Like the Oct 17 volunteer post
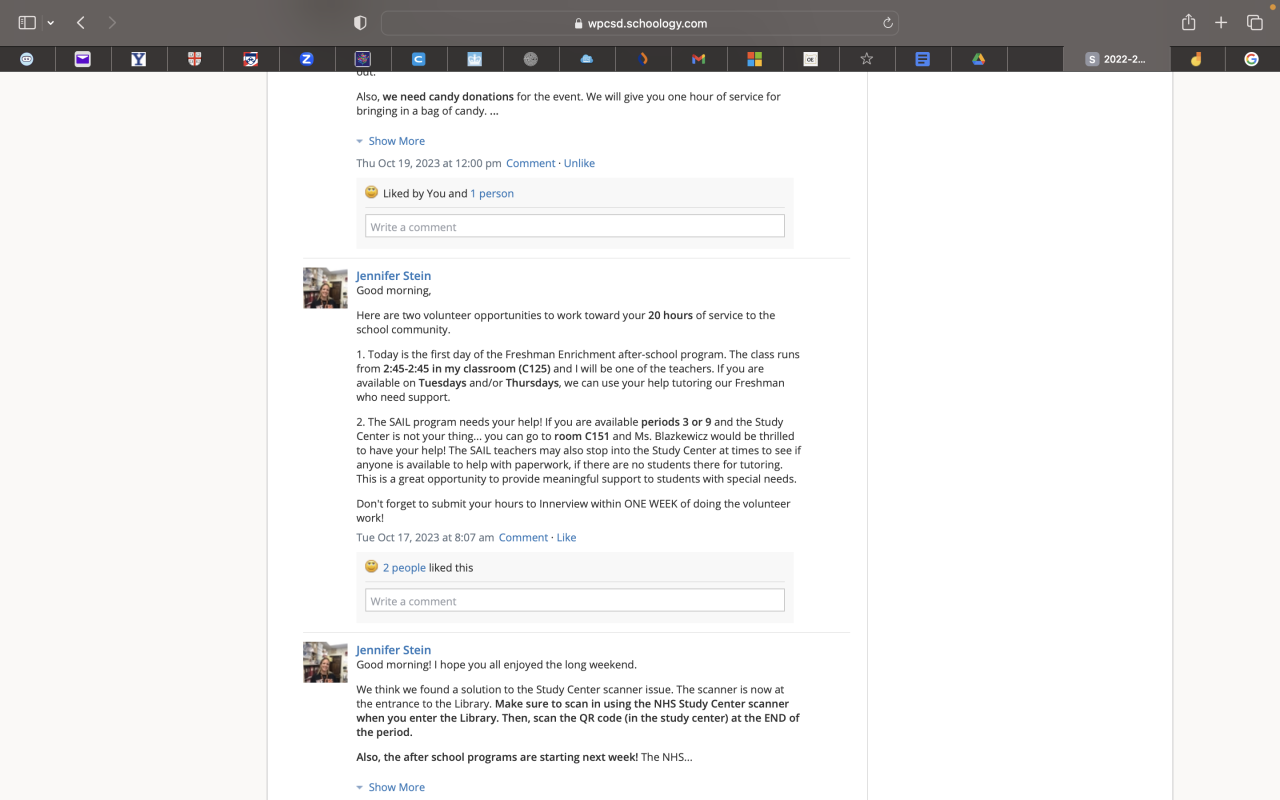The width and height of the screenshot is (1280, 800). (566, 537)
